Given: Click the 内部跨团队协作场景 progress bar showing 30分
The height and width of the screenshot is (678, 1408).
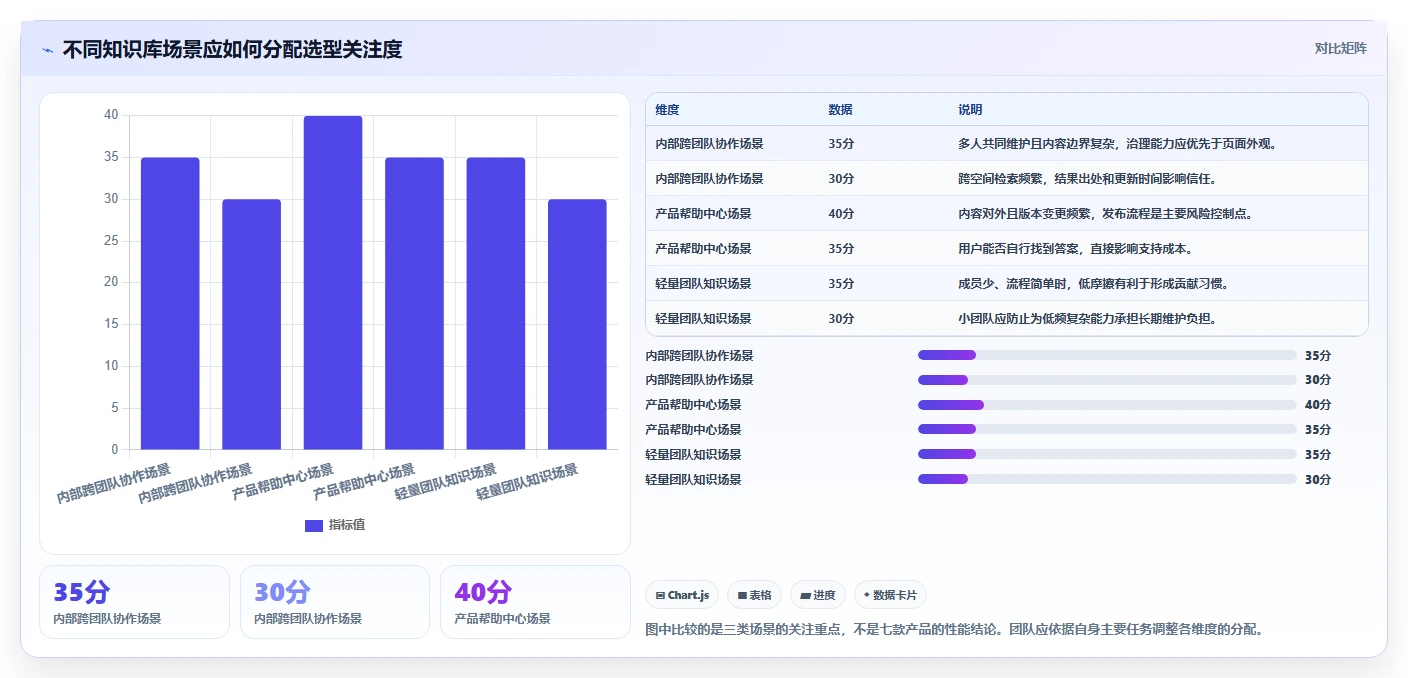Looking at the screenshot, I should click(1107, 379).
